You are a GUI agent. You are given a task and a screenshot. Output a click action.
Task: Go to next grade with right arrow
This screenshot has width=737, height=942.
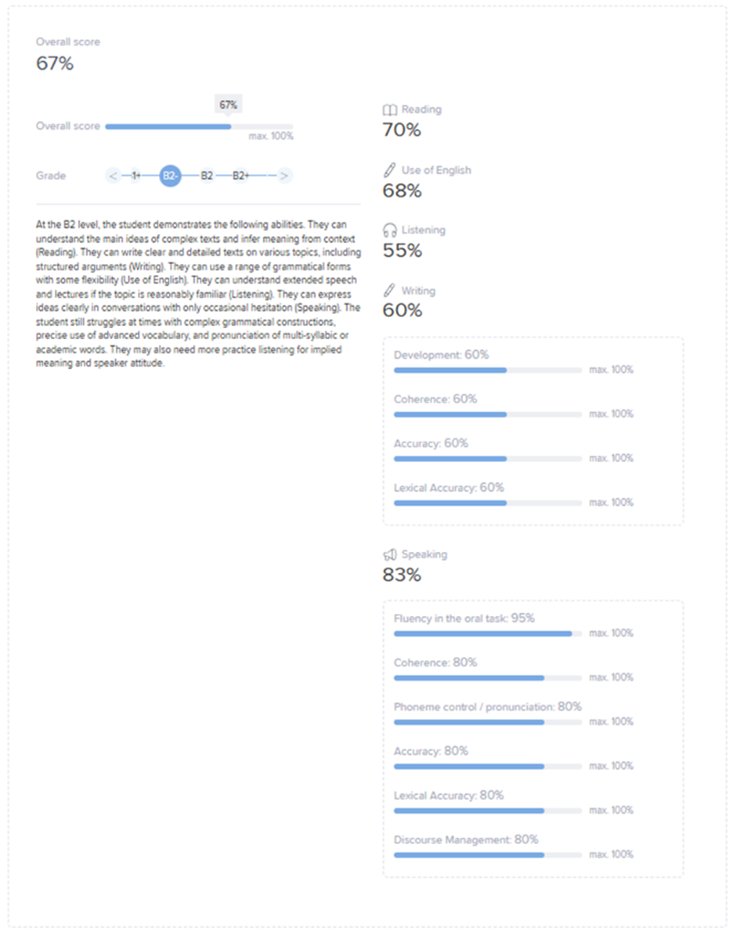pos(285,176)
